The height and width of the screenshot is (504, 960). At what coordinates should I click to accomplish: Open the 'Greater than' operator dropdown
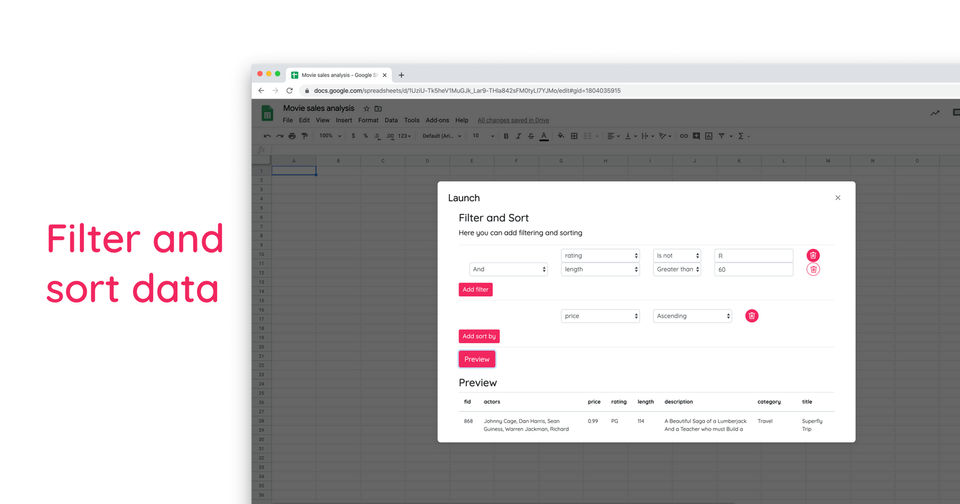click(x=677, y=269)
